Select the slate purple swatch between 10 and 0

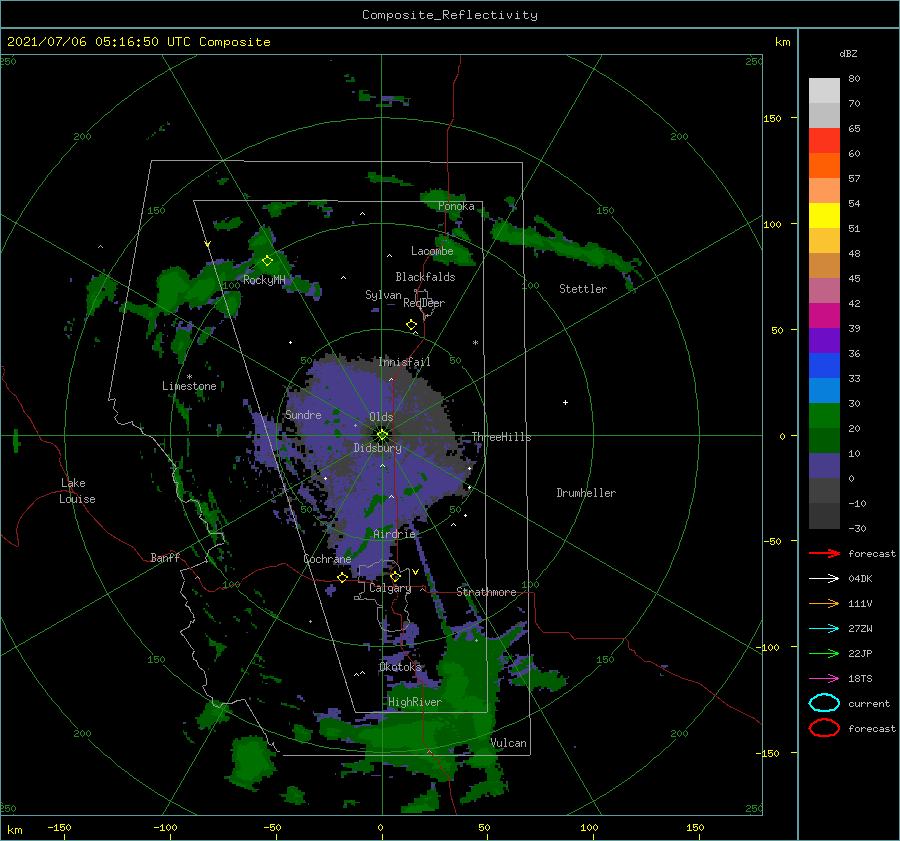tap(824, 466)
